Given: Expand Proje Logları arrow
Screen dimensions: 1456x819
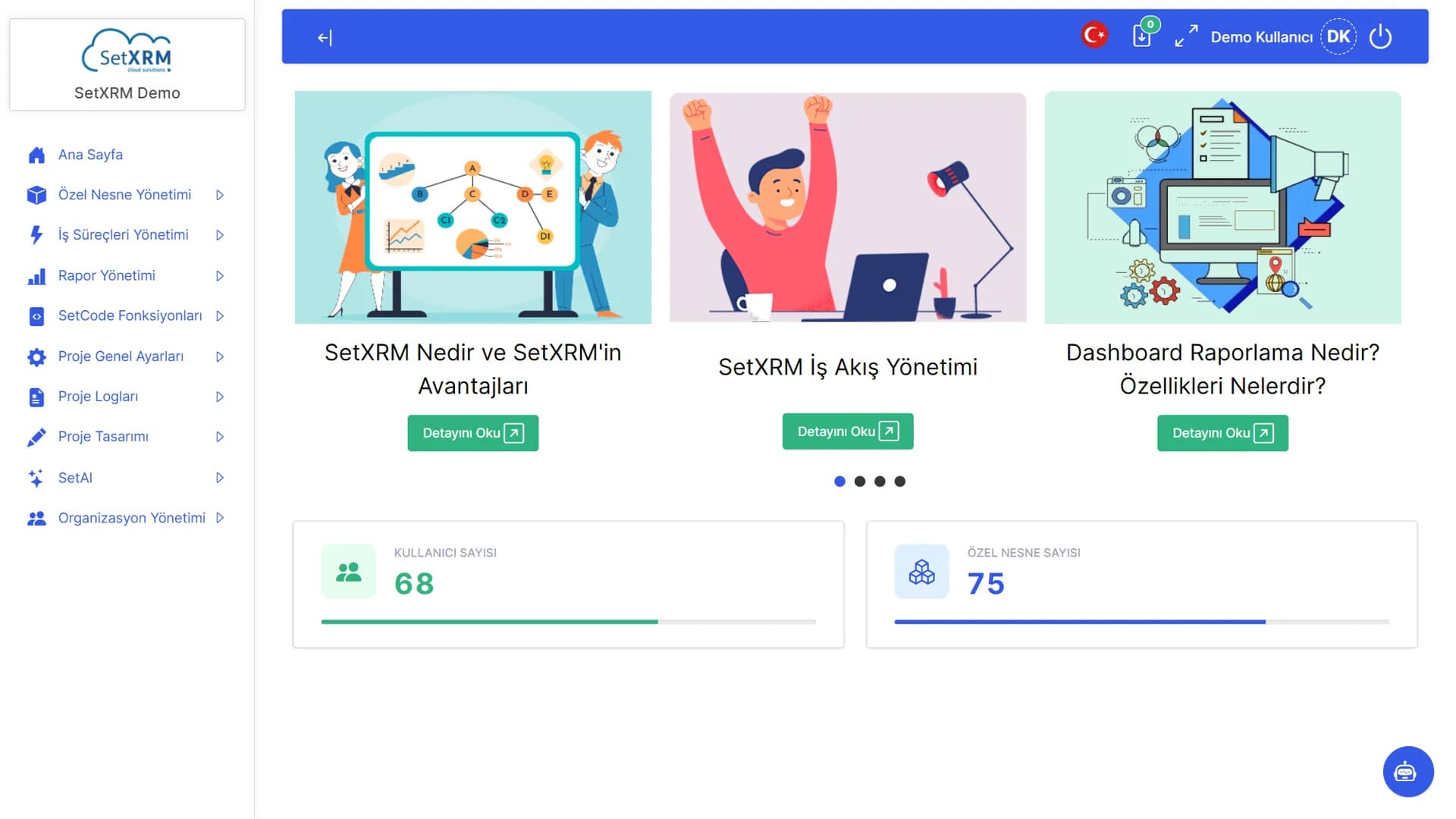Looking at the screenshot, I should tap(220, 397).
